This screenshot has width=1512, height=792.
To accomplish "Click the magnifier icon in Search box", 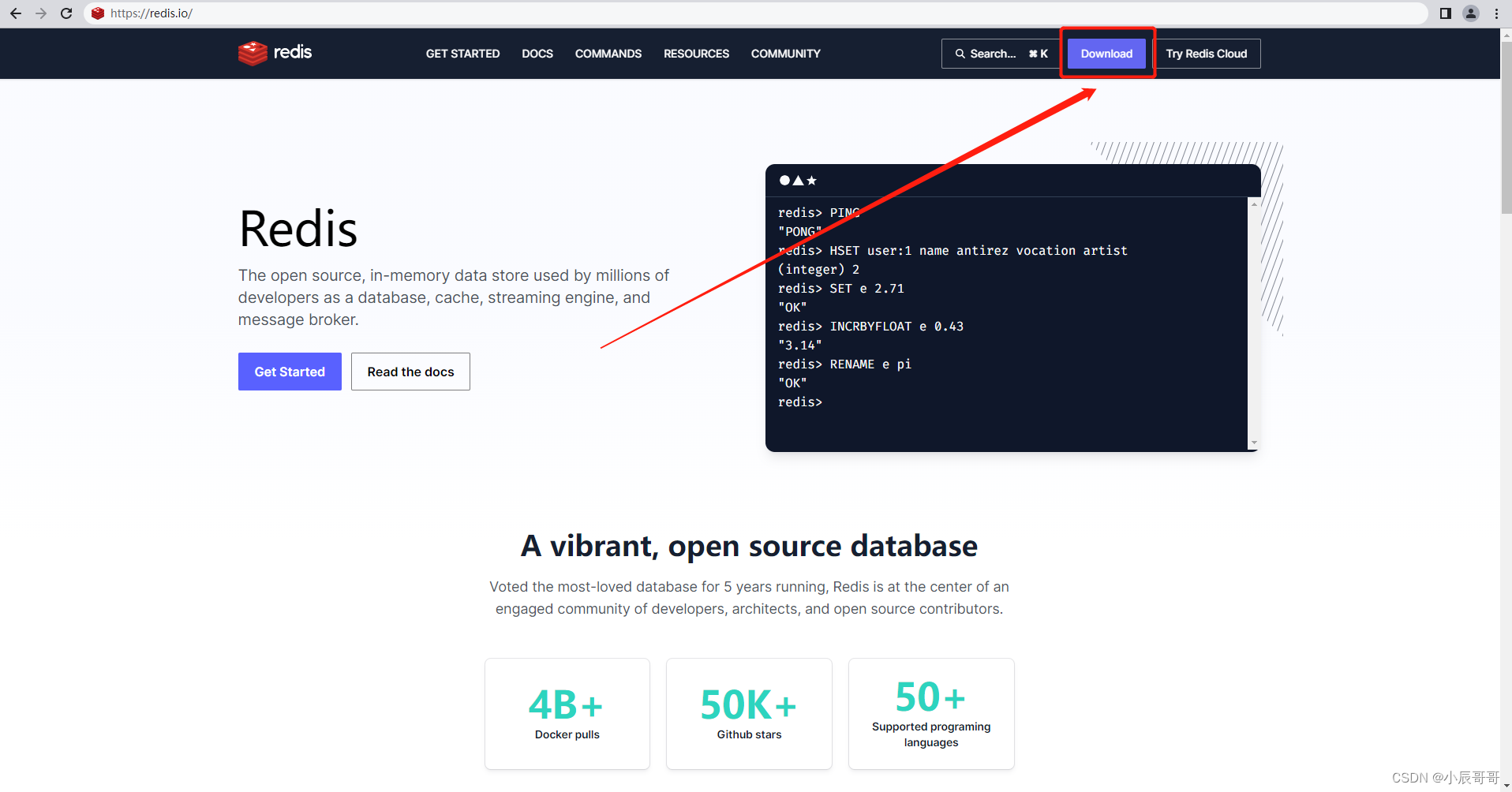I will tap(960, 54).
